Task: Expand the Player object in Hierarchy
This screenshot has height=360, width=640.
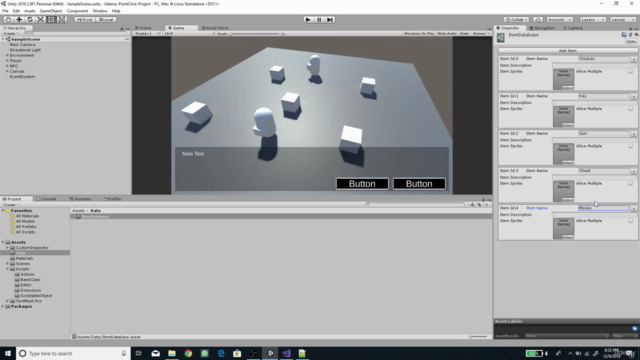Action: (7, 60)
